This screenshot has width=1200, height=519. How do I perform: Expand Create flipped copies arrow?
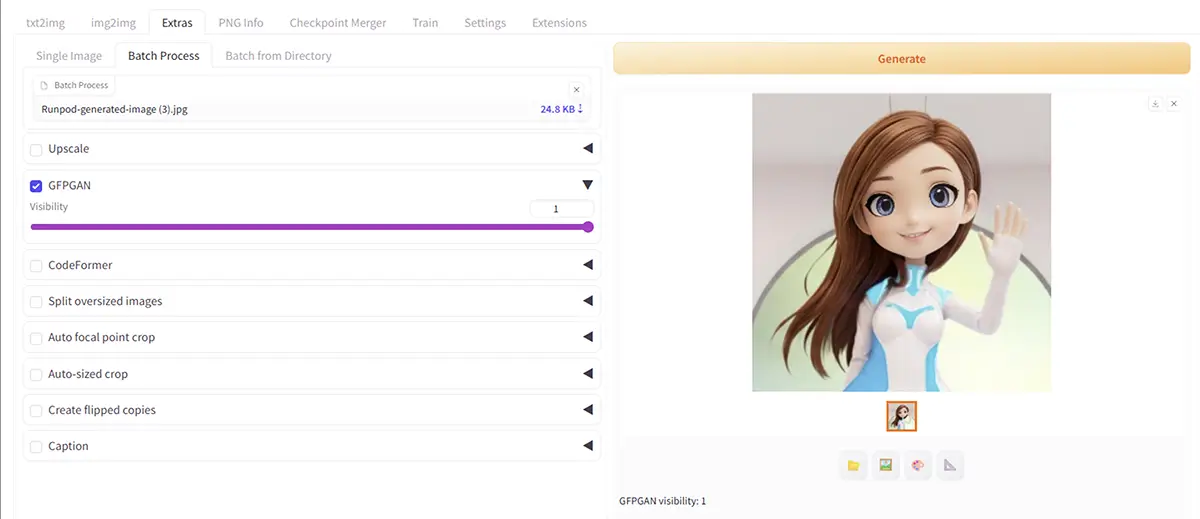(588, 410)
